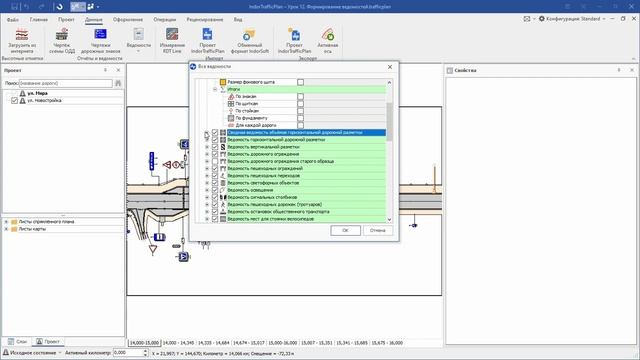Image resolution: width=640 pixels, height=360 pixels.
Task: Click import Проект IndorTrafficPlan icon
Action: point(207,34)
